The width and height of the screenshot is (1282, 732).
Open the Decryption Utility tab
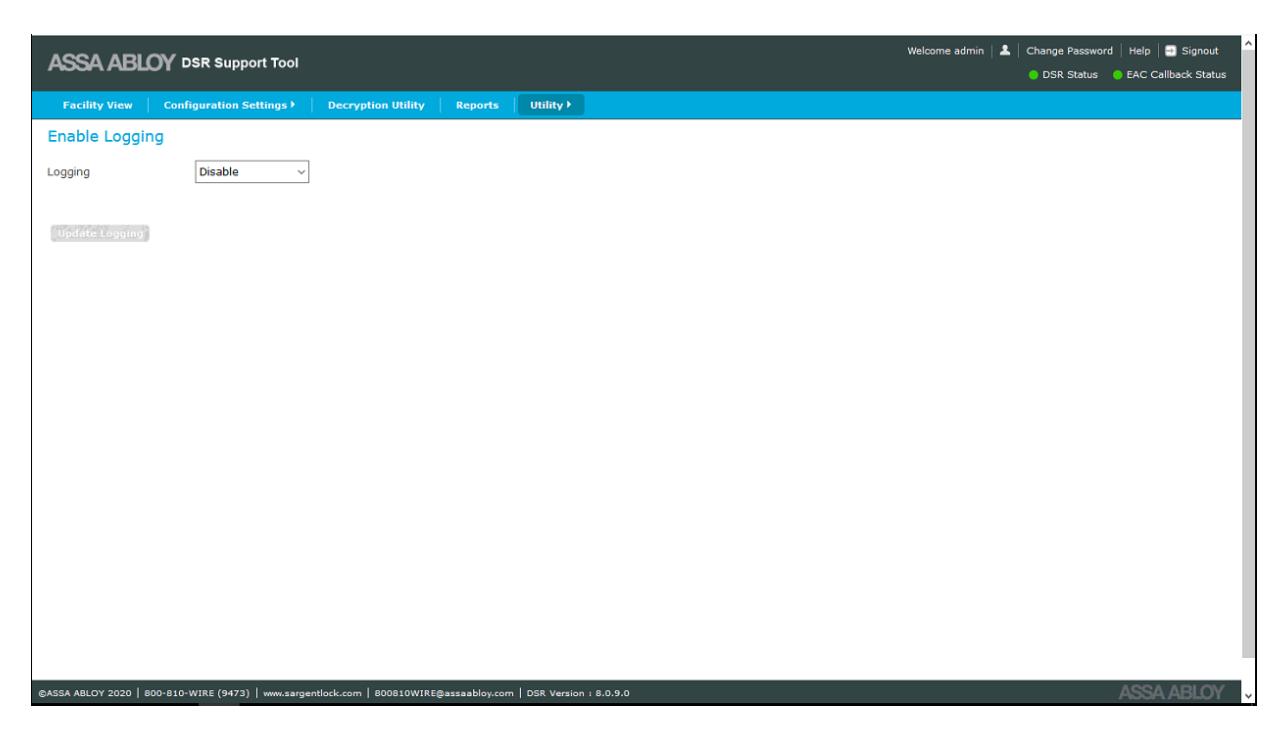tap(376, 105)
